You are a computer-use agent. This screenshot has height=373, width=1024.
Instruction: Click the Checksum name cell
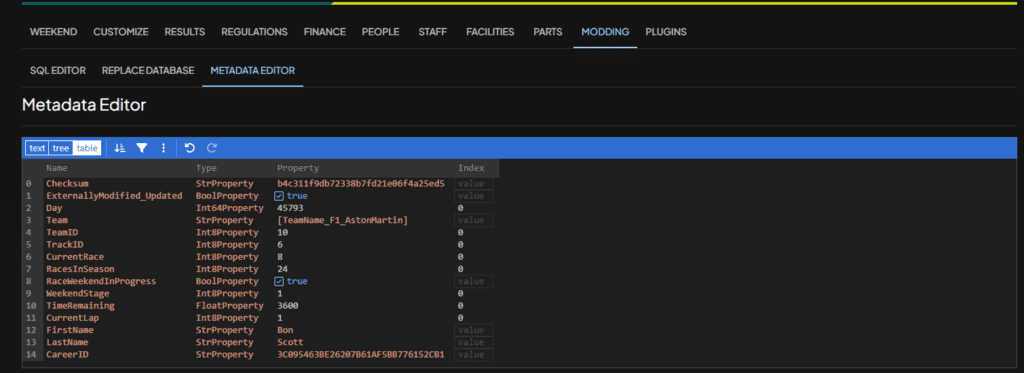click(x=67, y=184)
